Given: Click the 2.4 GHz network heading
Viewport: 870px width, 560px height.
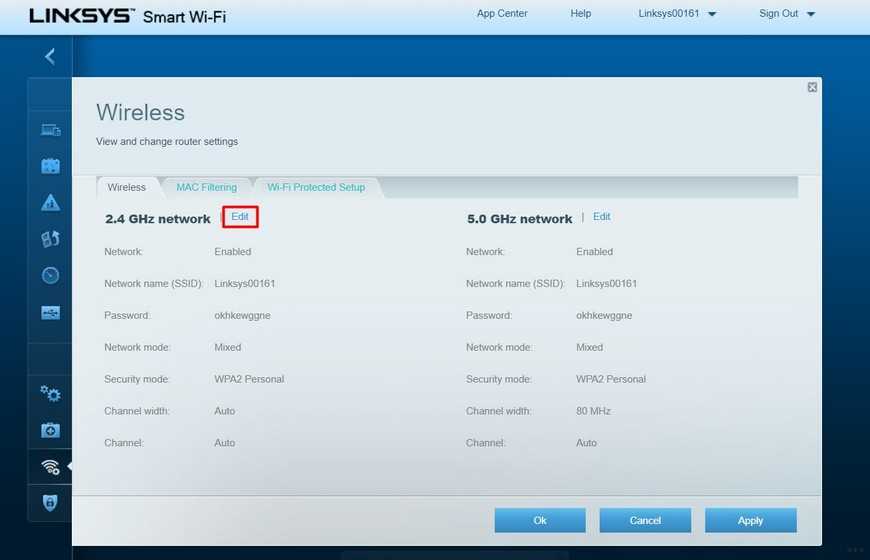Looking at the screenshot, I should click(158, 219).
